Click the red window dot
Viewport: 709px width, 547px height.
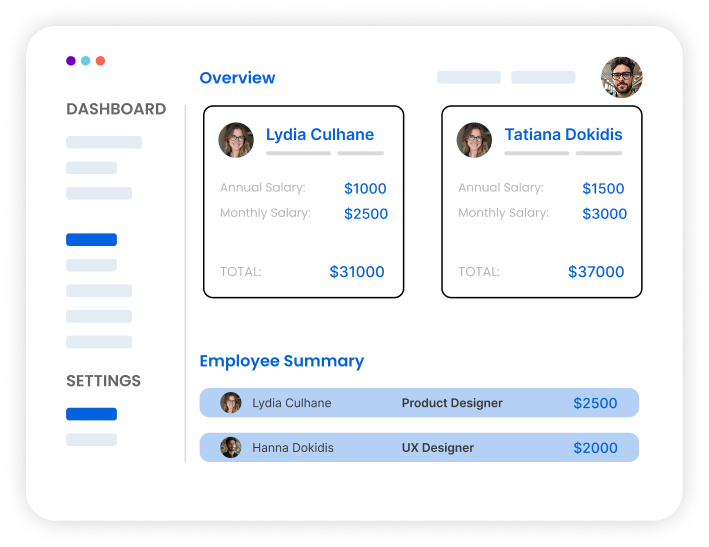click(100, 61)
